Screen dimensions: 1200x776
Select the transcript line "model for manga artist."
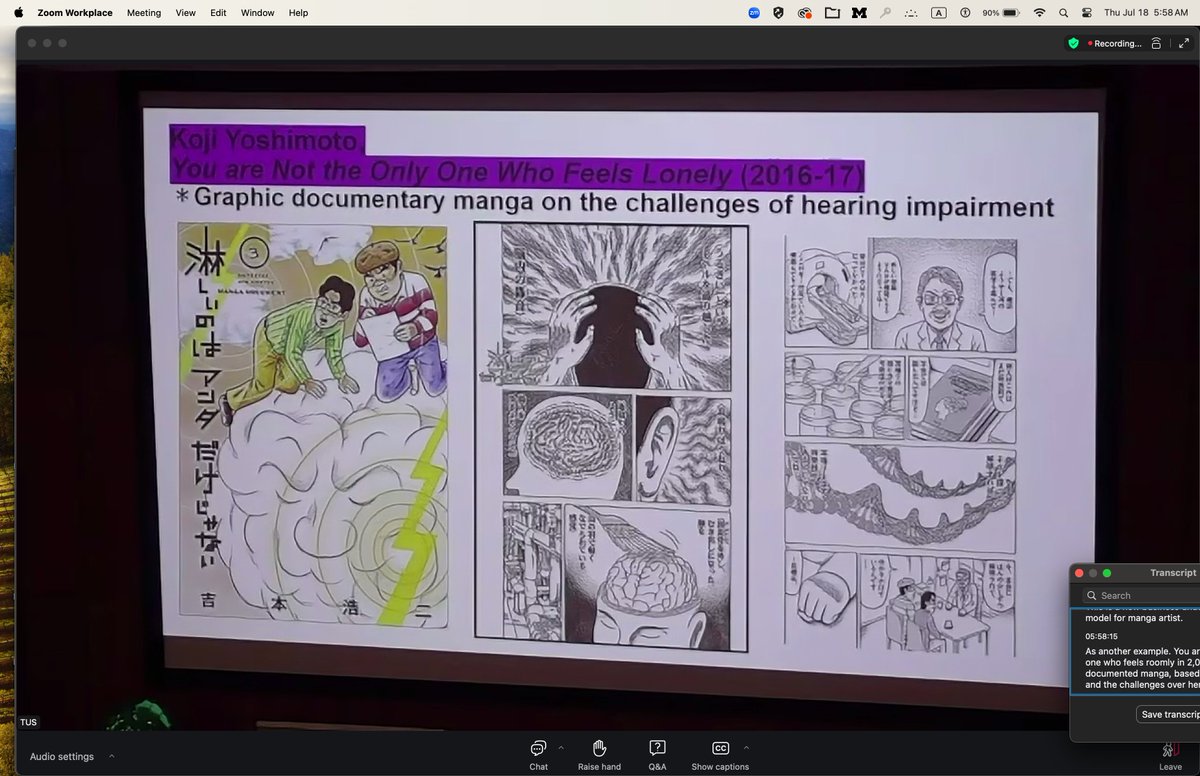point(1134,618)
